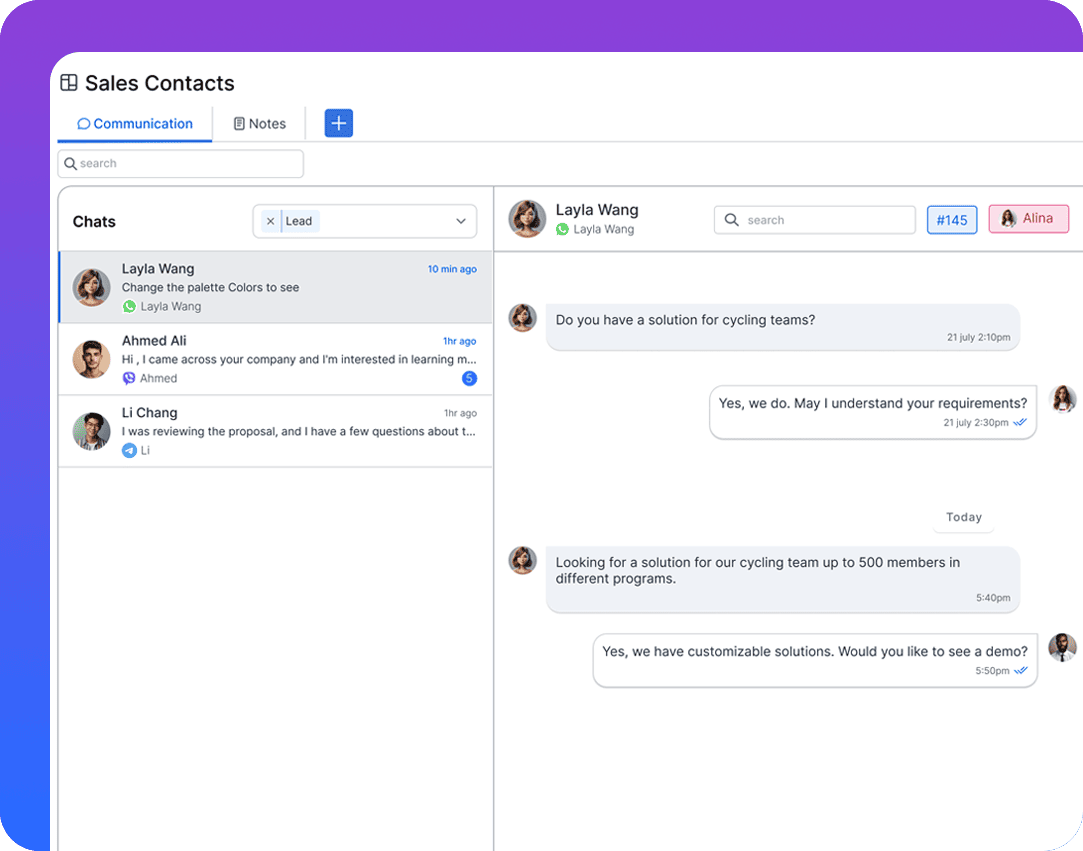
Task: Focus the conversation search field
Action: pyautogui.click(x=814, y=220)
